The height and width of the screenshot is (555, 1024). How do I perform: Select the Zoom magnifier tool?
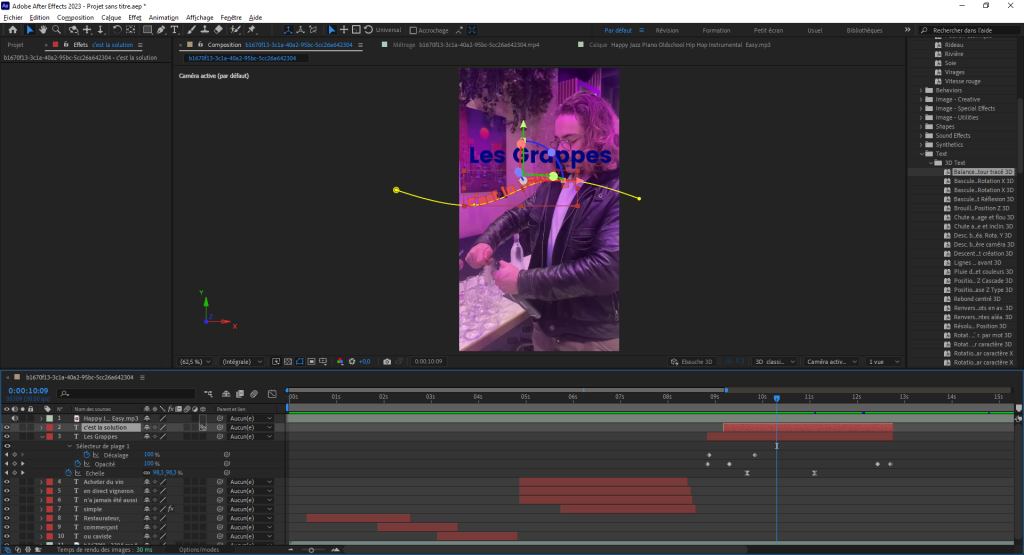tap(59, 30)
